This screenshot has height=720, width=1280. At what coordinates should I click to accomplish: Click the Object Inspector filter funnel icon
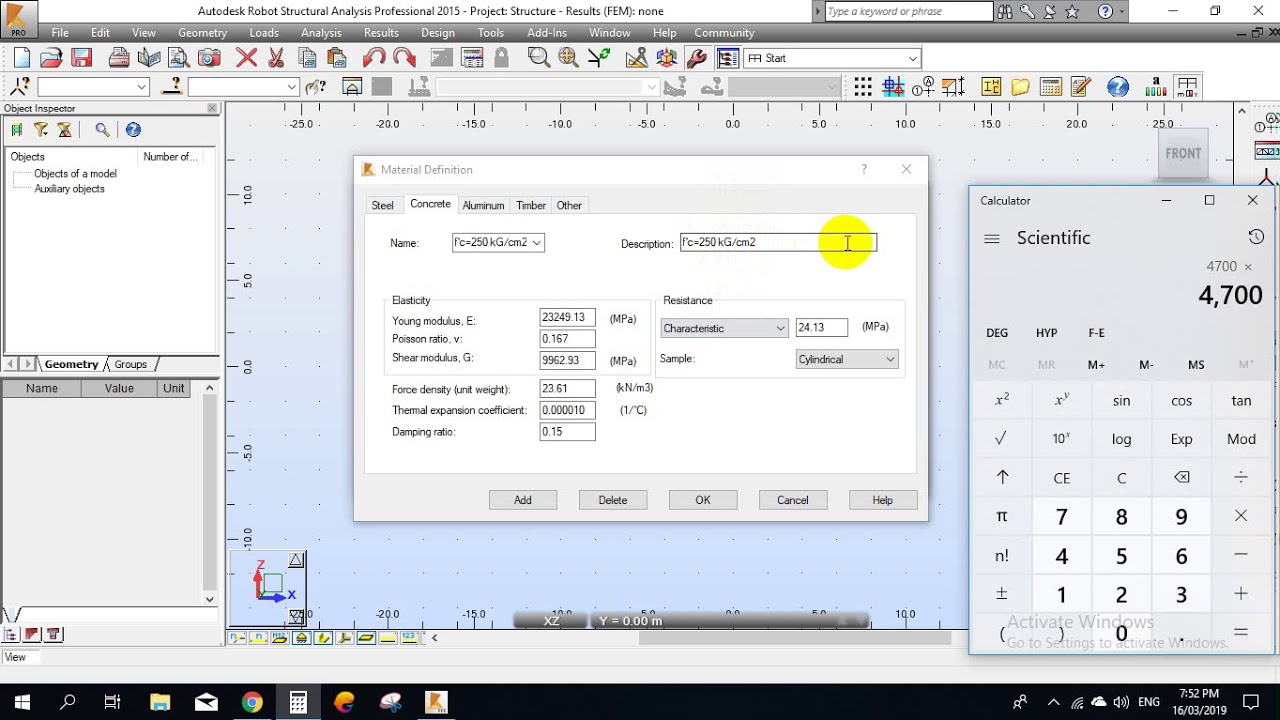coord(41,130)
